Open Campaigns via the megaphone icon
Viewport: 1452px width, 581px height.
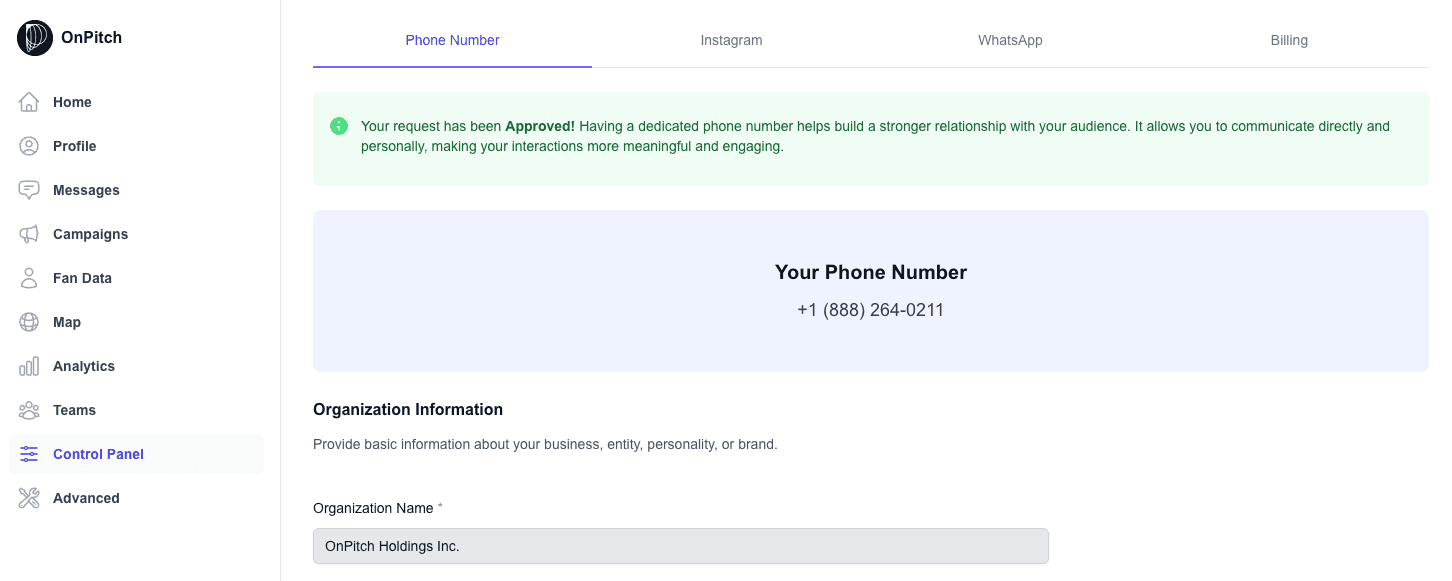[29, 234]
